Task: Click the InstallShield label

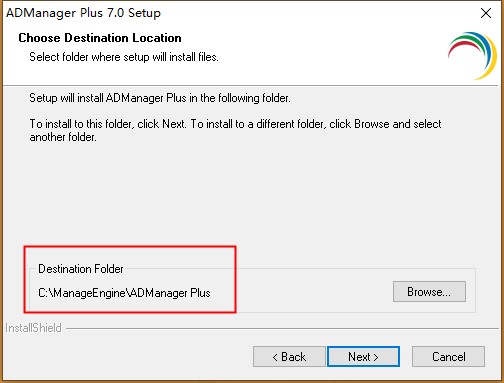Action: click(33, 328)
